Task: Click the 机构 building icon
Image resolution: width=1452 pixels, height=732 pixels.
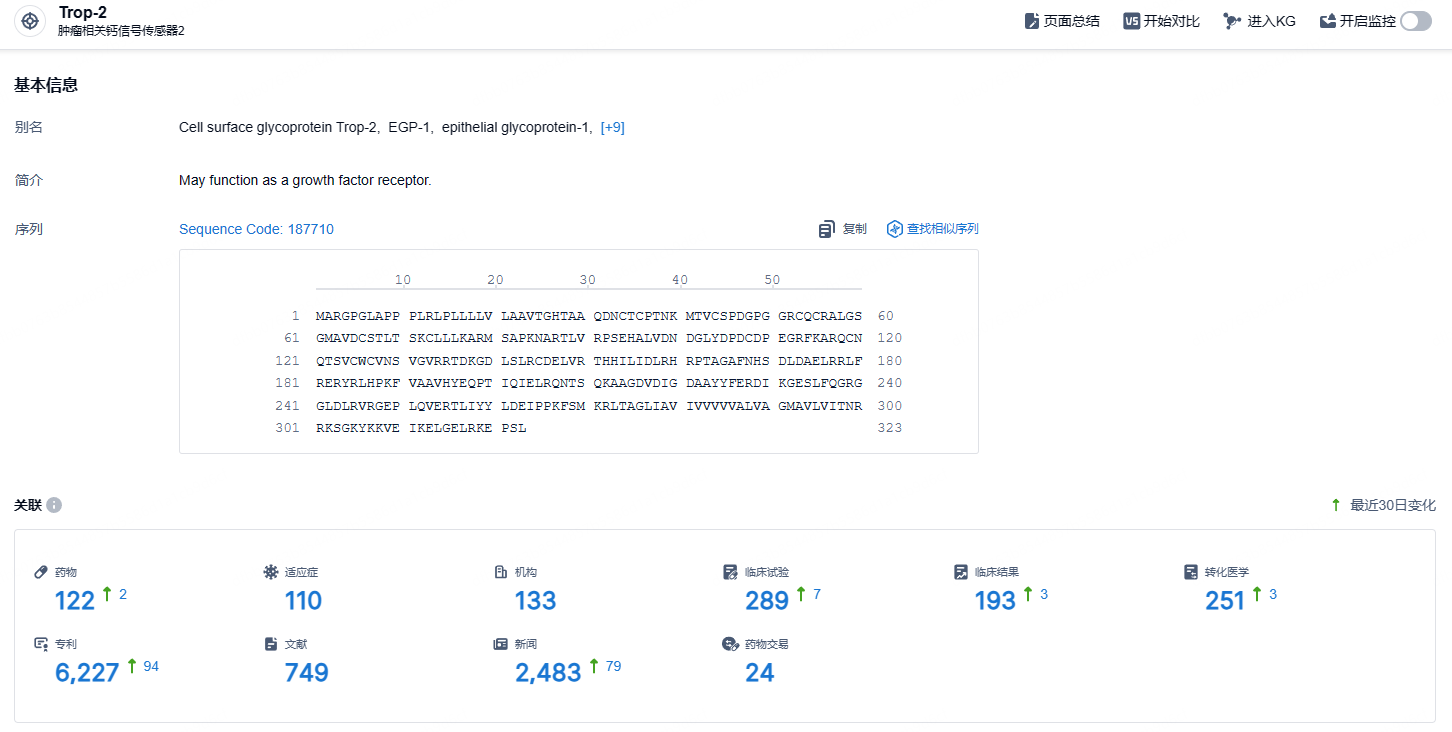Action: pyautogui.click(x=500, y=572)
